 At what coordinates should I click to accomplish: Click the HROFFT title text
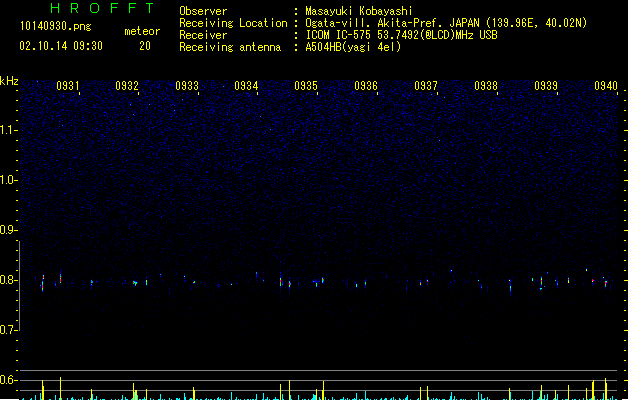pos(103,8)
